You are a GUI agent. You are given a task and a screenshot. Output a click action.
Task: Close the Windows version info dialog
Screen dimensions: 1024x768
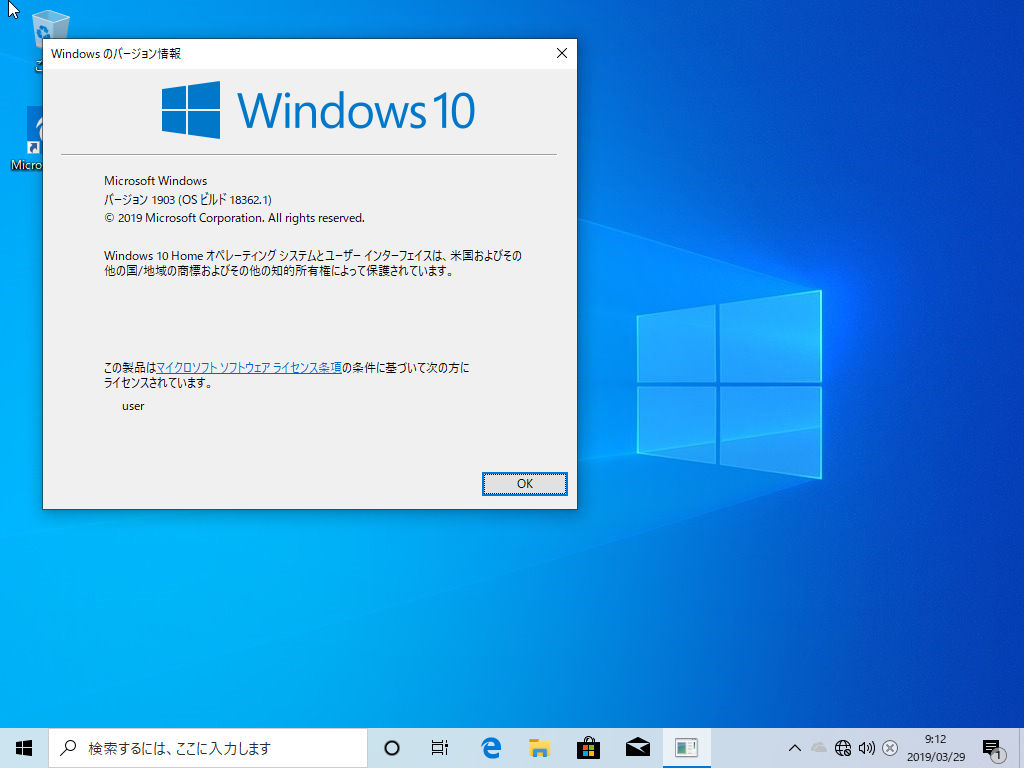[562, 54]
